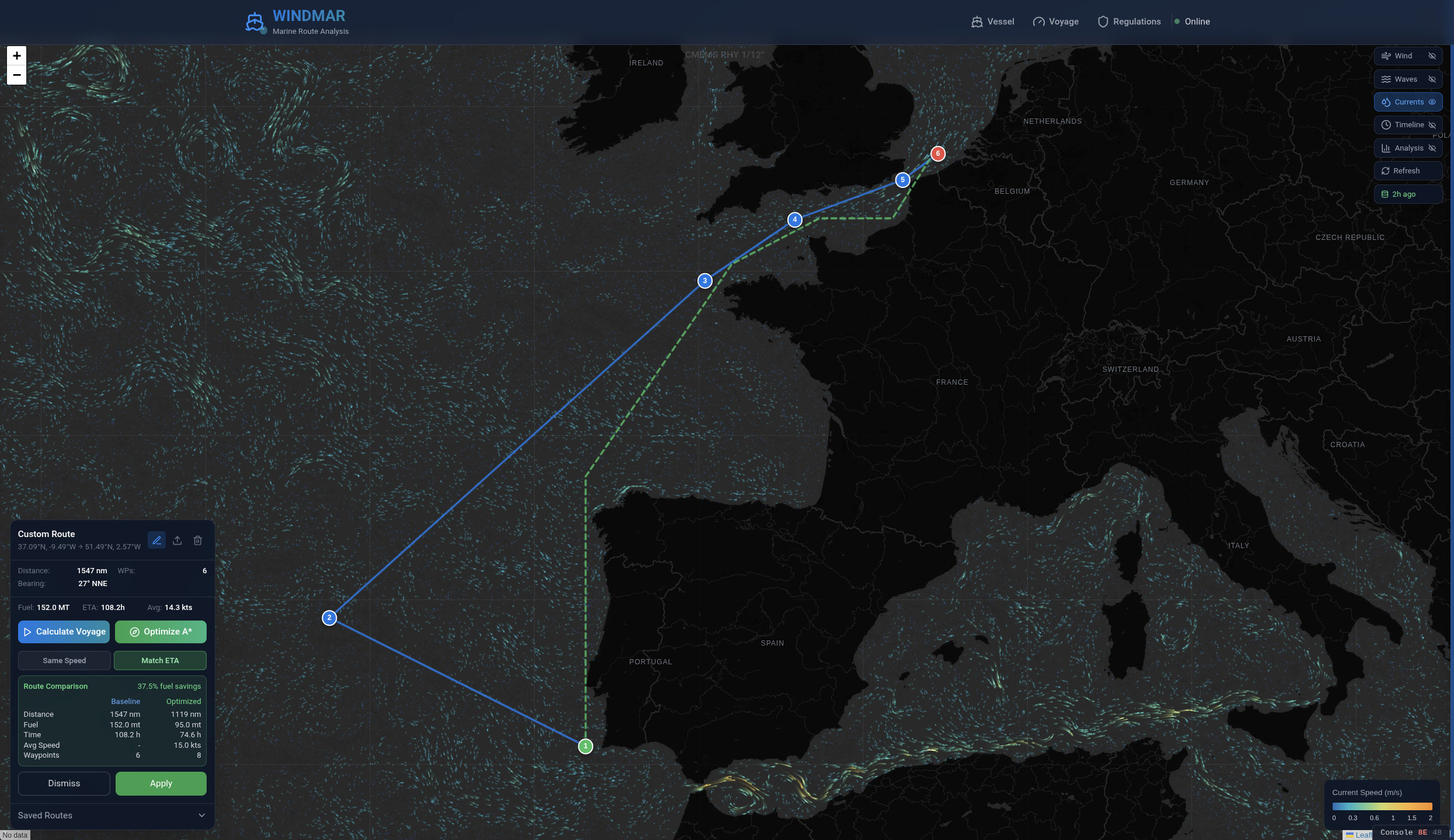Delete the Custom Route via trash icon
The width and height of the screenshot is (1454, 840).
(198, 540)
